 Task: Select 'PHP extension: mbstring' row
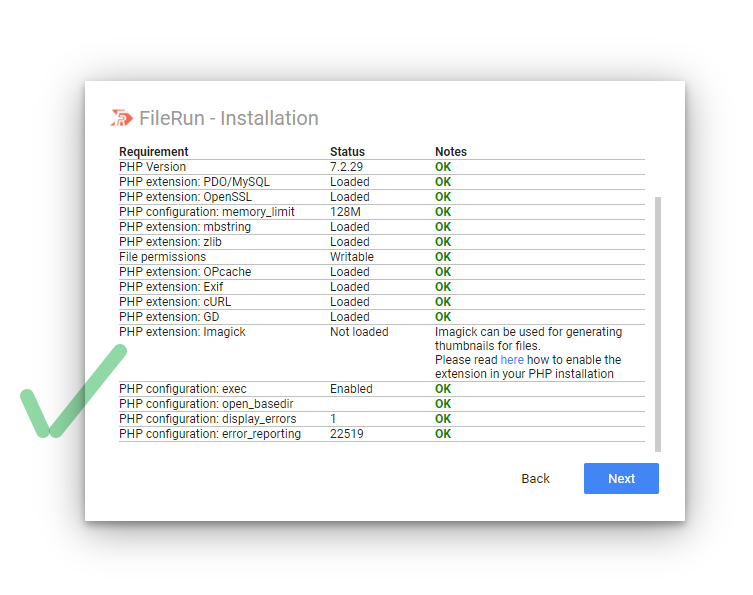[382, 227]
